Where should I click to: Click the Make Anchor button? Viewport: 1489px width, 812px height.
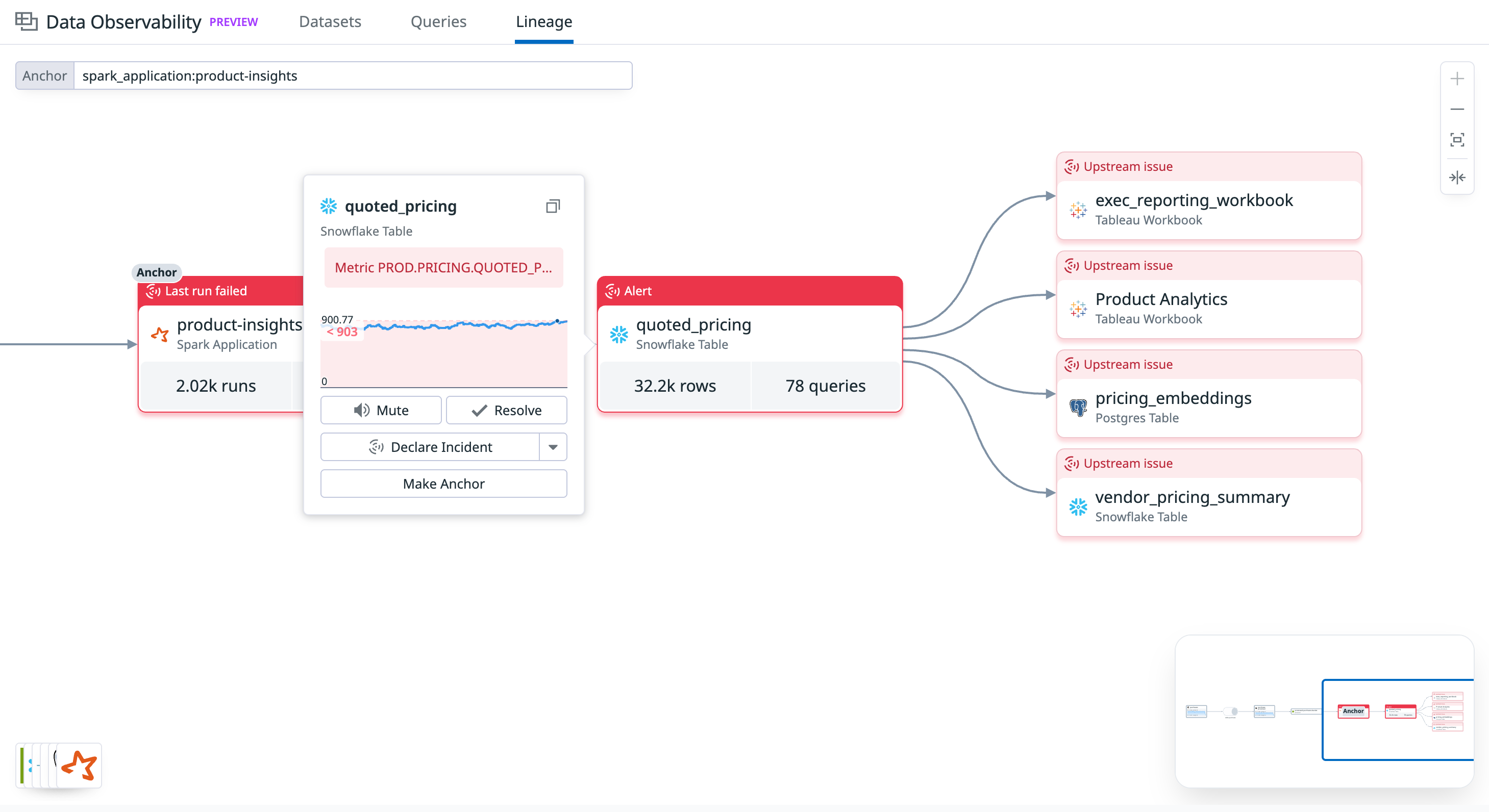pyautogui.click(x=443, y=484)
